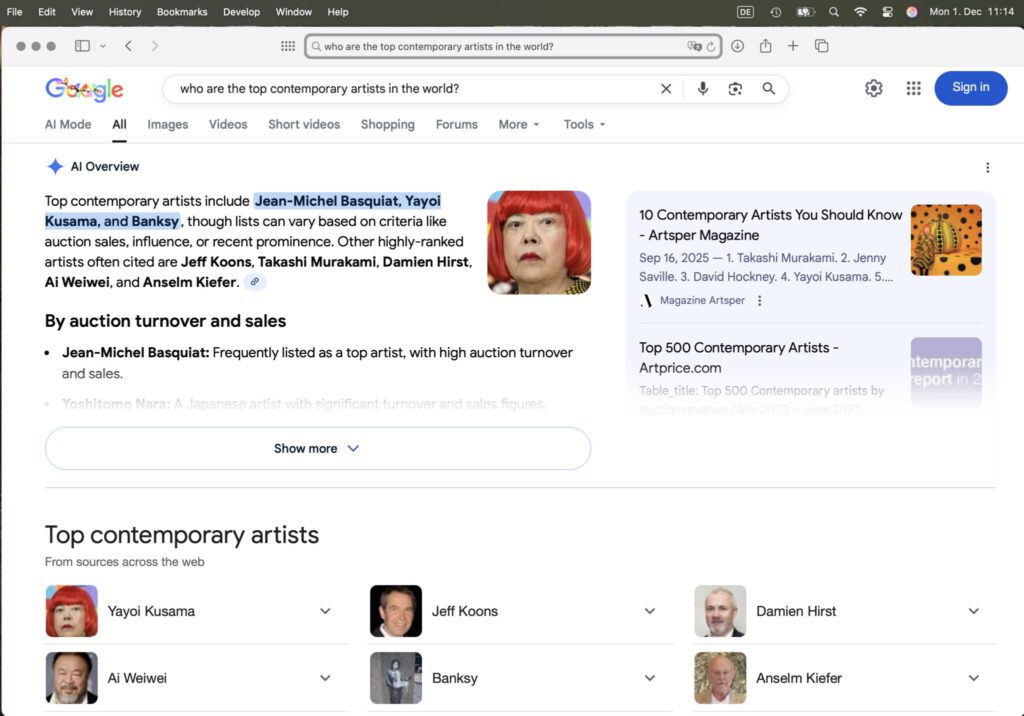
Task: Open the Artsper Magazine article link
Action: click(770, 224)
